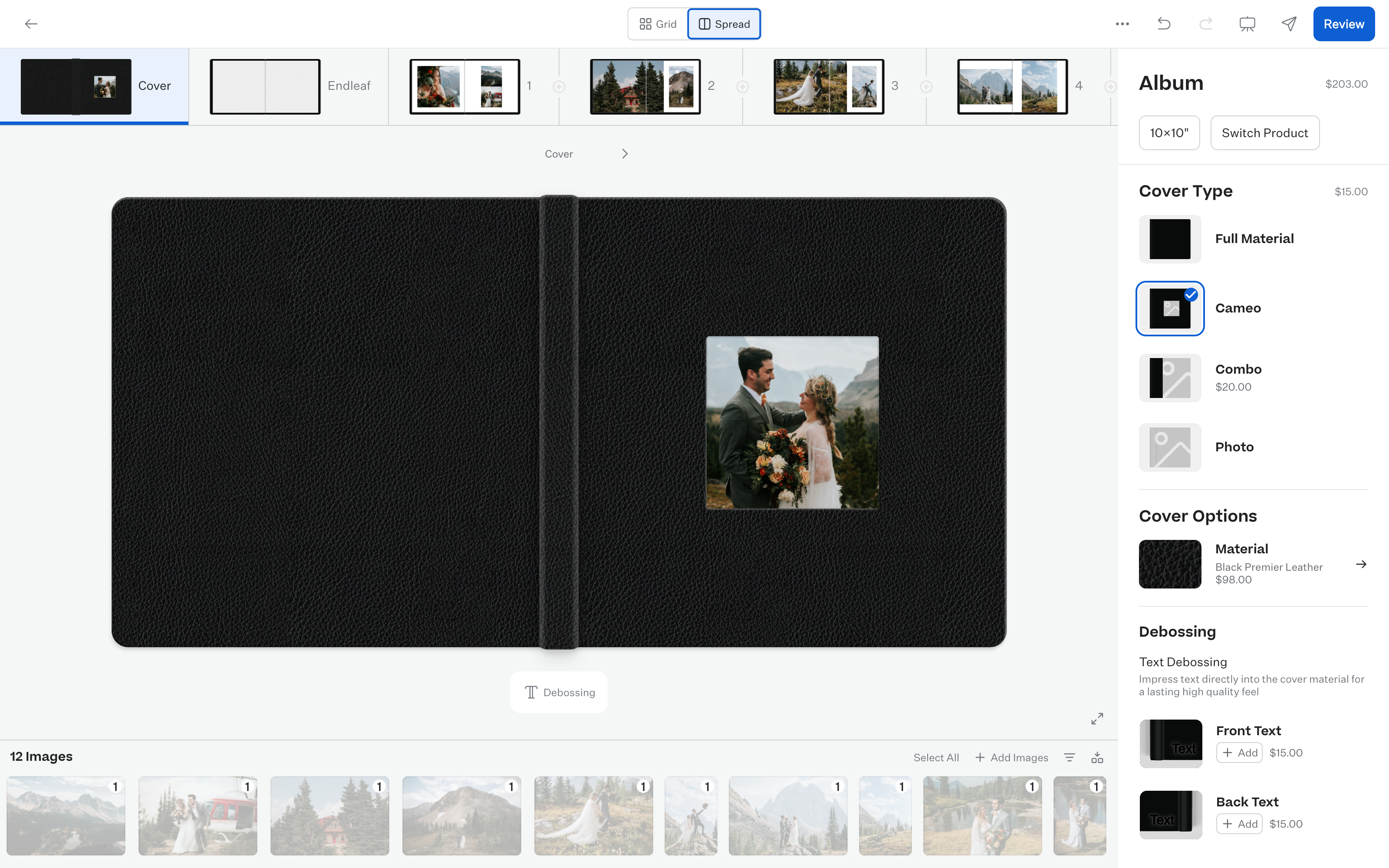Click the Review button
Screen dimensions: 1389x868
coord(1344,24)
